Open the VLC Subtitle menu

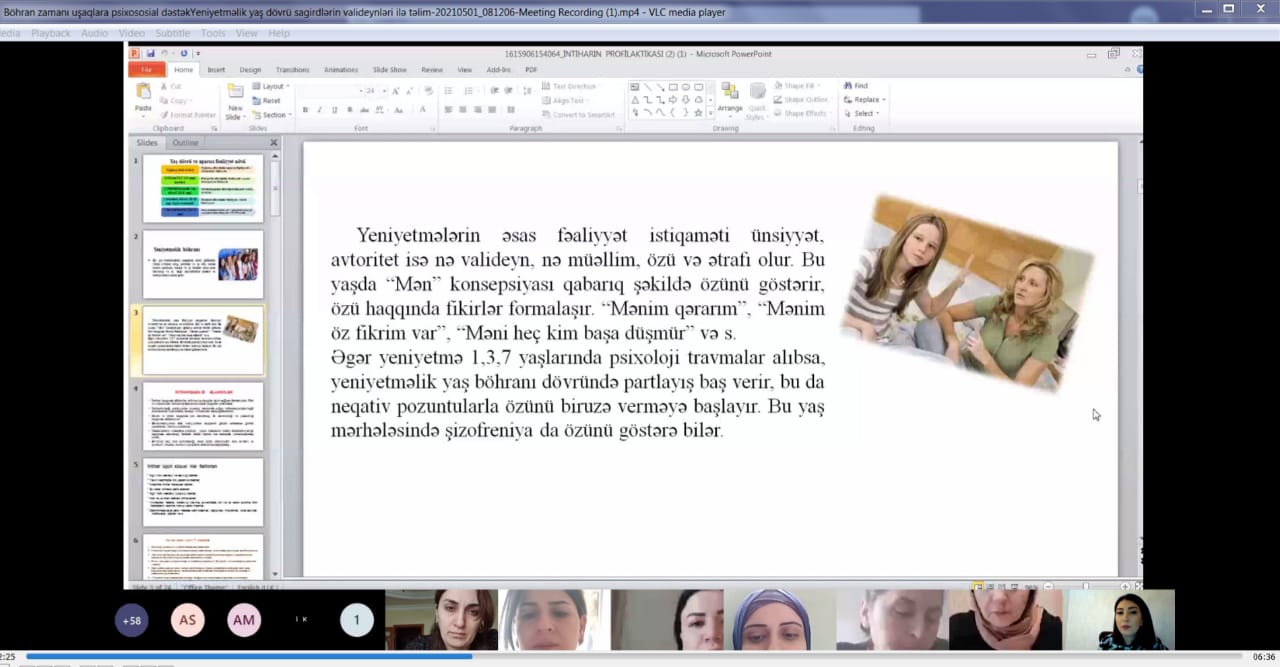click(172, 33)
